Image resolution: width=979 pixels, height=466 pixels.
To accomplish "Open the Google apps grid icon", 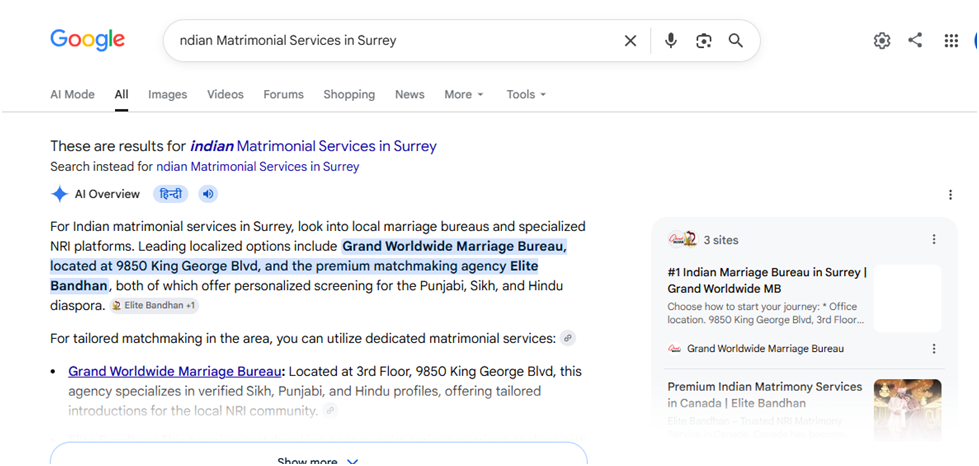I will point(951,41).
